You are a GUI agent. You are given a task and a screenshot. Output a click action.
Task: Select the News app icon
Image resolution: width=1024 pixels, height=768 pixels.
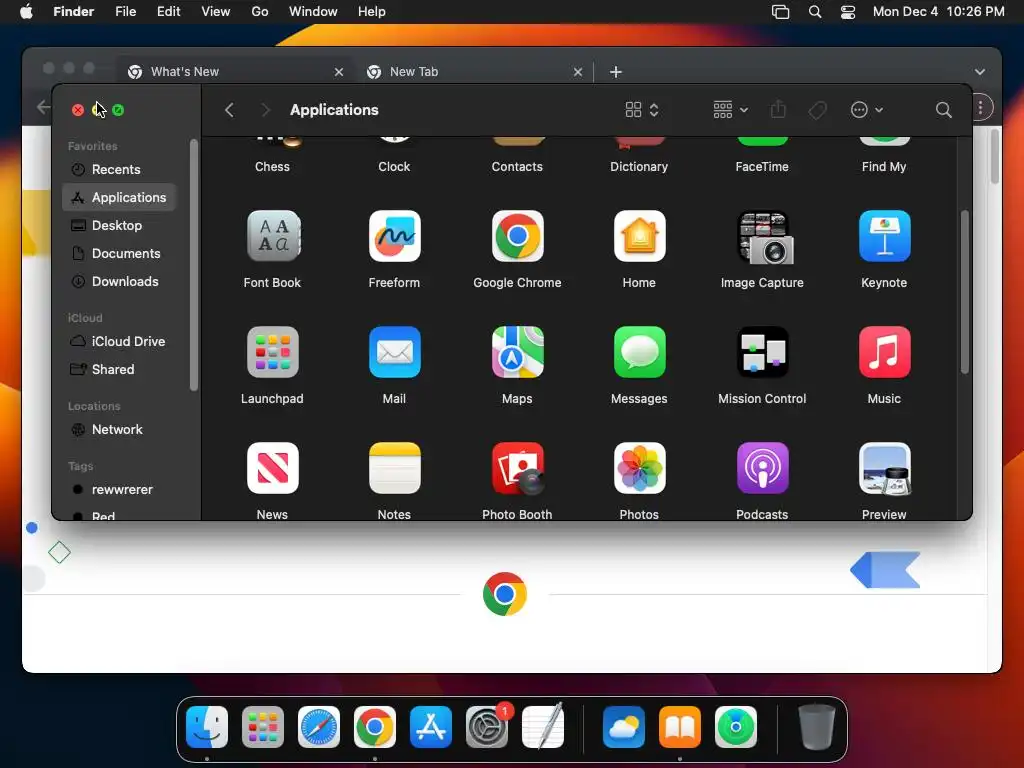(273, 468)
